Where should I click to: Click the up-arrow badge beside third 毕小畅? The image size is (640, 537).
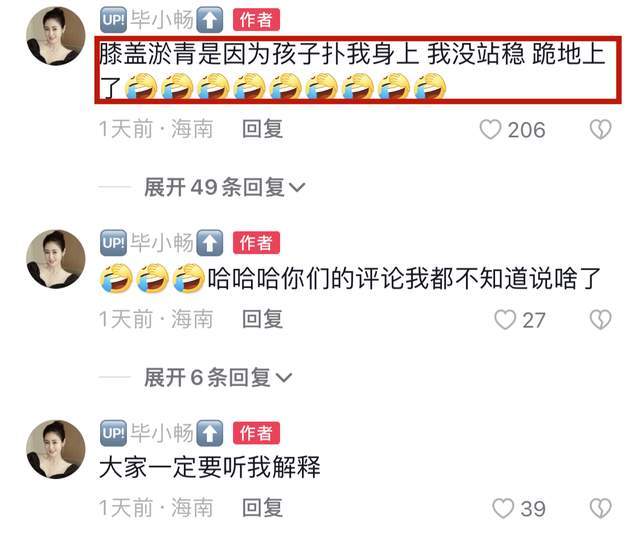(x=209, y=433)
